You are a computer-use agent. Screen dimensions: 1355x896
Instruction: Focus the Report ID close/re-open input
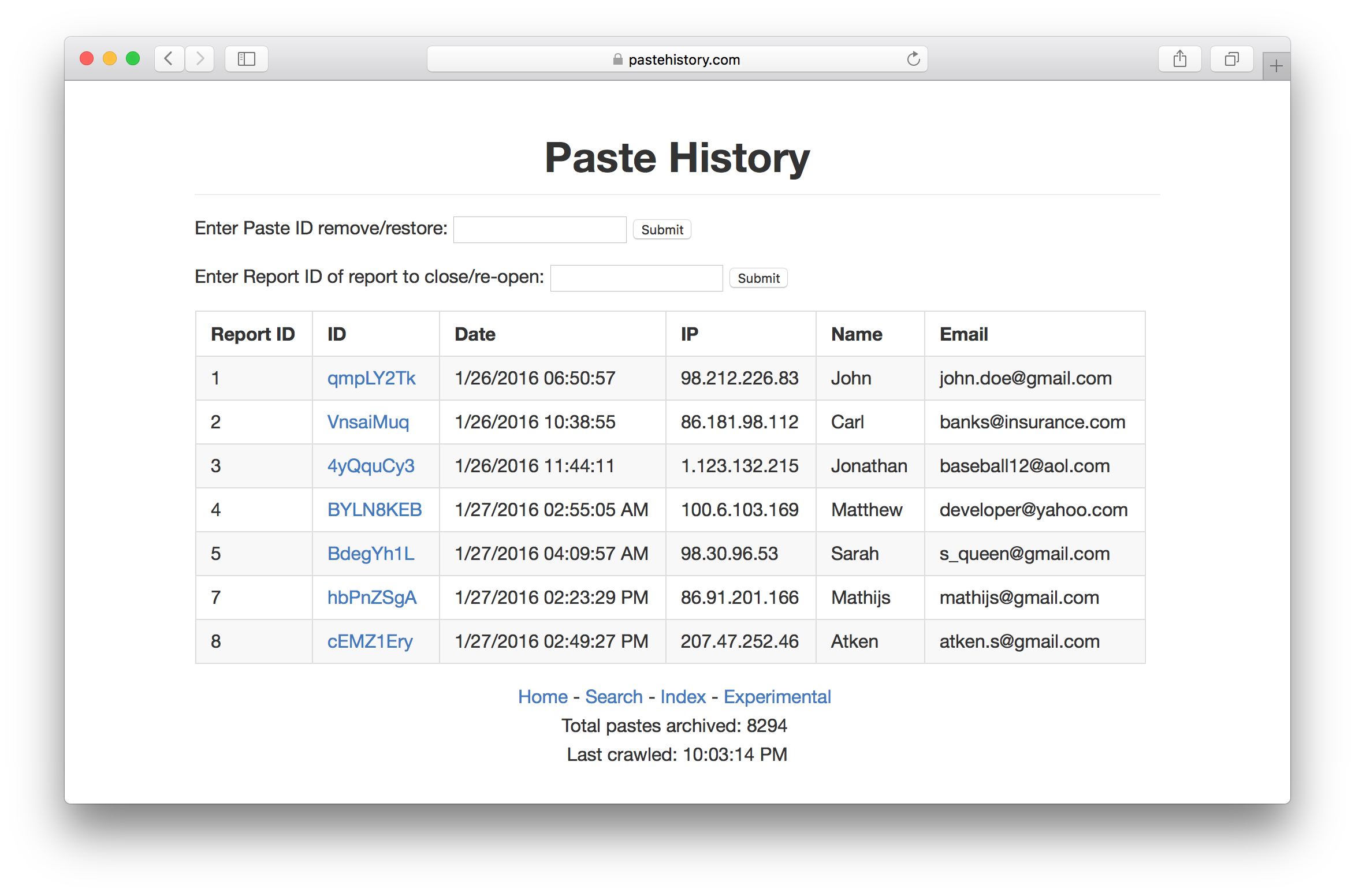click(636, 278)
